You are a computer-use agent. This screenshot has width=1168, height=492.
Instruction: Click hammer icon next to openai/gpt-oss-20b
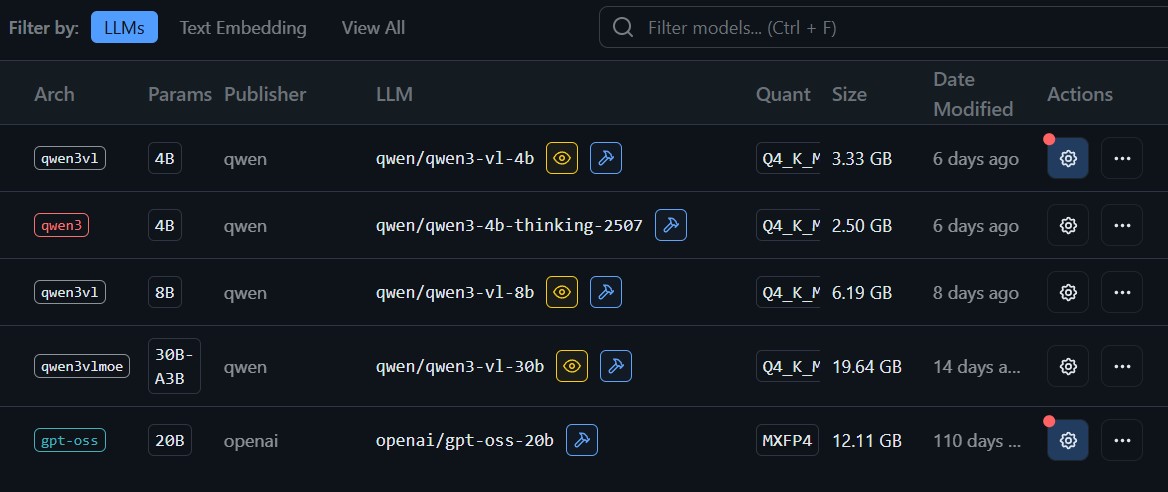tap(582, 440)
